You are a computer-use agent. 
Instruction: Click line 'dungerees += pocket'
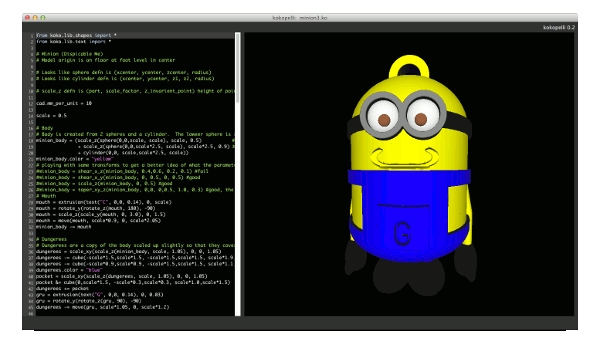[x=62, y=289]
